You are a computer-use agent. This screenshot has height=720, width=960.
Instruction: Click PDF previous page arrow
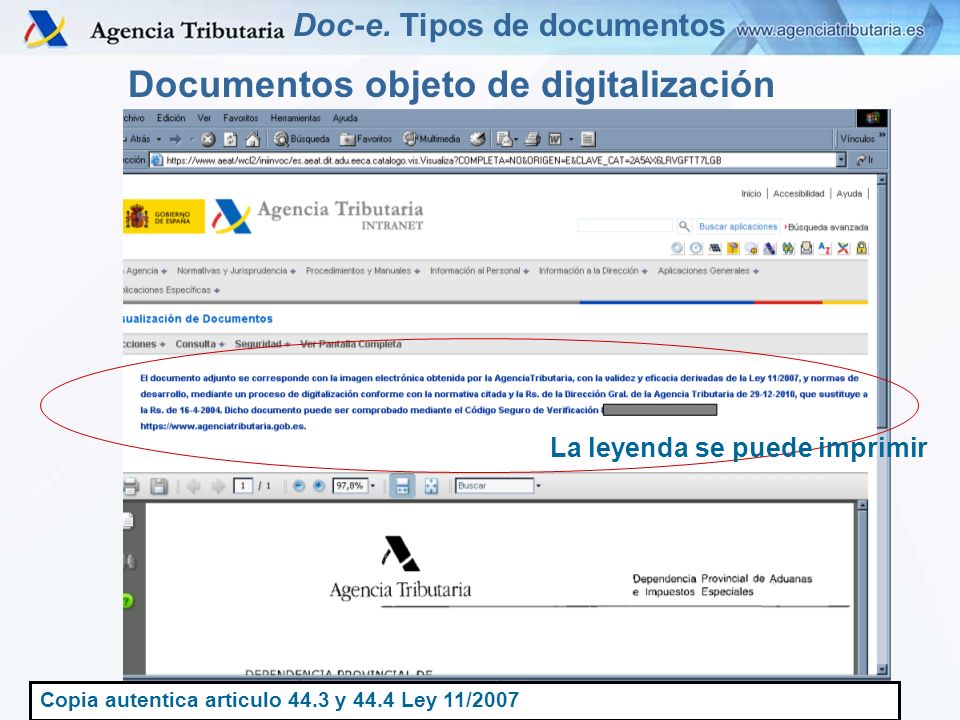click(x=193, y=486)
